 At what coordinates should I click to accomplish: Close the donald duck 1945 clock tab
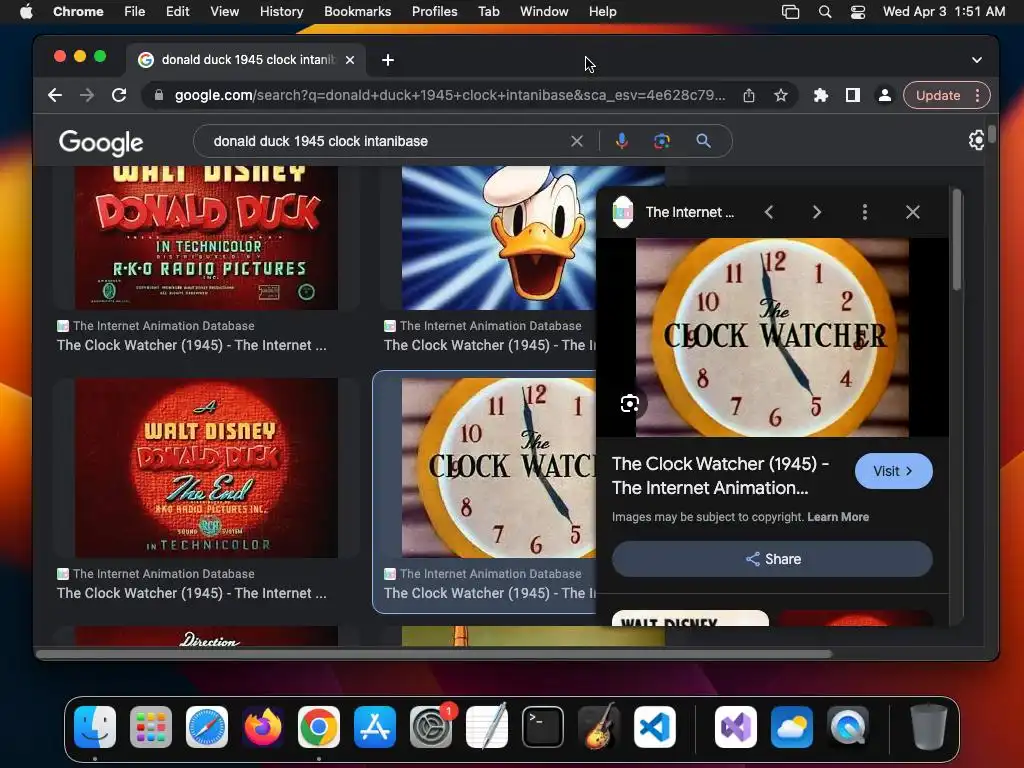point(350,60)
